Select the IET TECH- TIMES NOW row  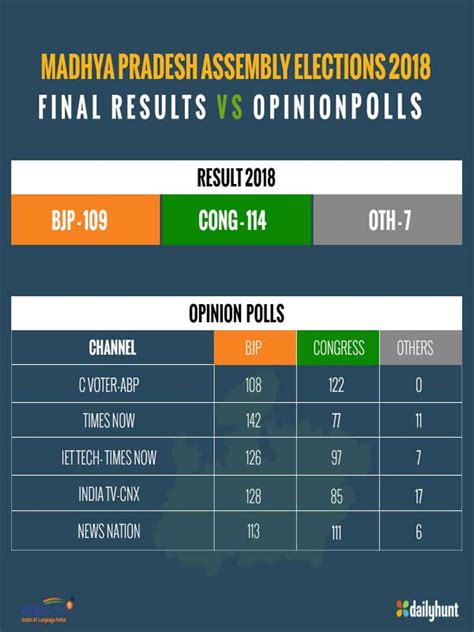coord(237,457)
